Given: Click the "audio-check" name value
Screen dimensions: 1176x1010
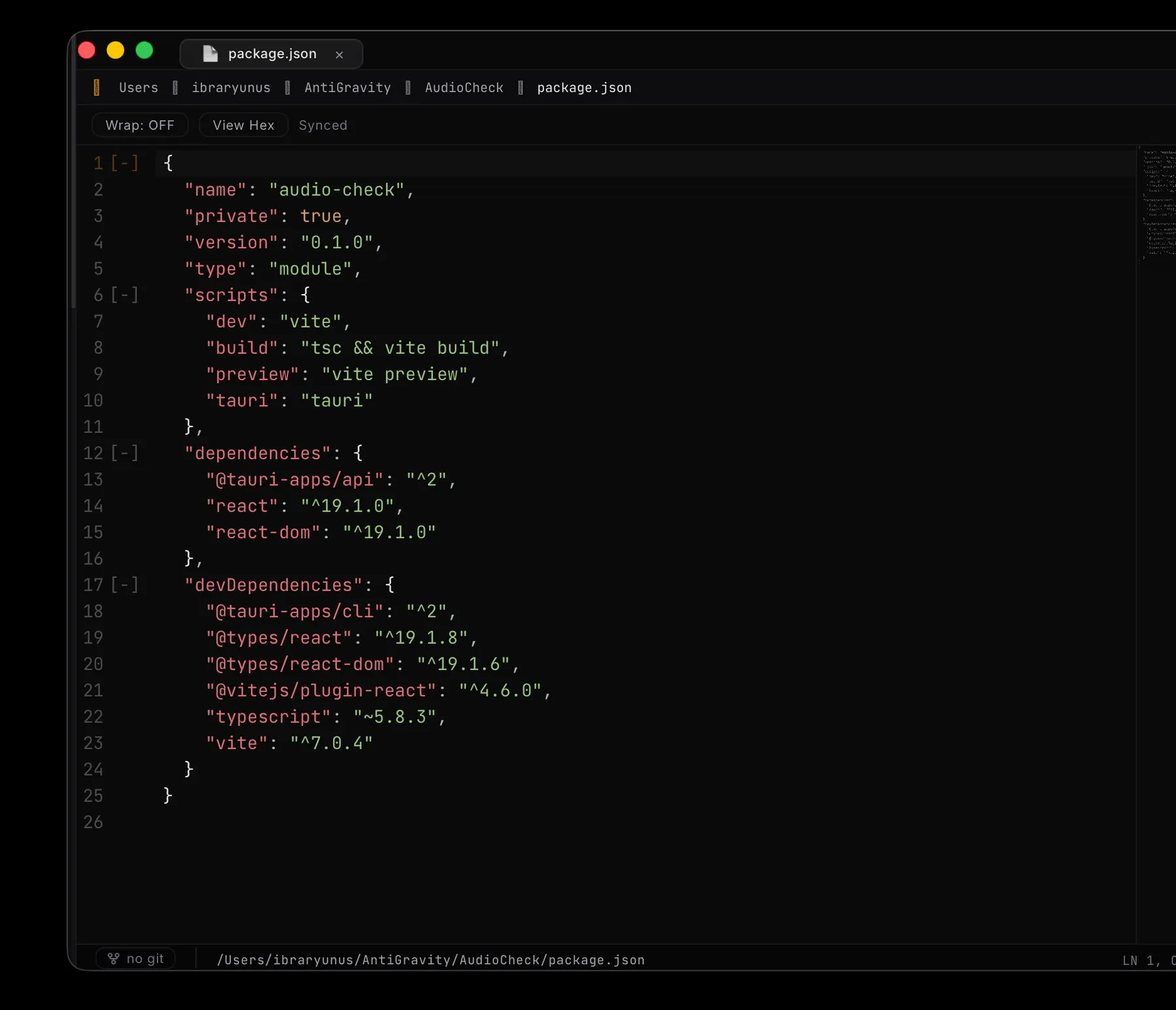Looking at the screenshot, I should pos(337,189).
